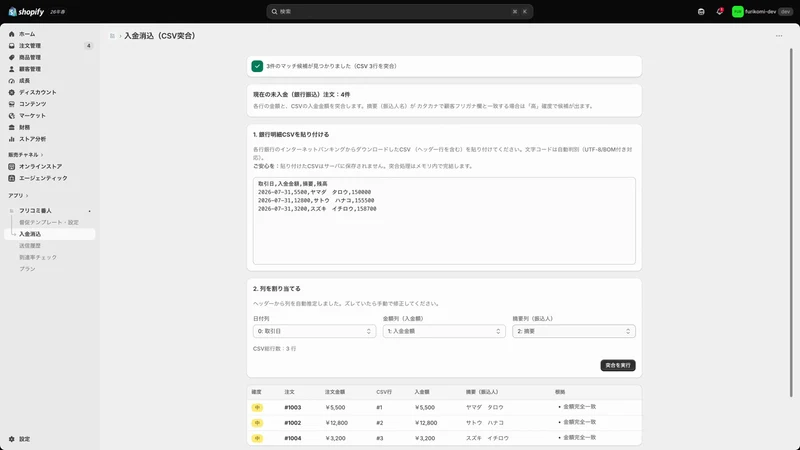Click the フリコミ番人 app icon in the sidebar
The width and height of the screenshot is (800, 450).
[12, 211]
